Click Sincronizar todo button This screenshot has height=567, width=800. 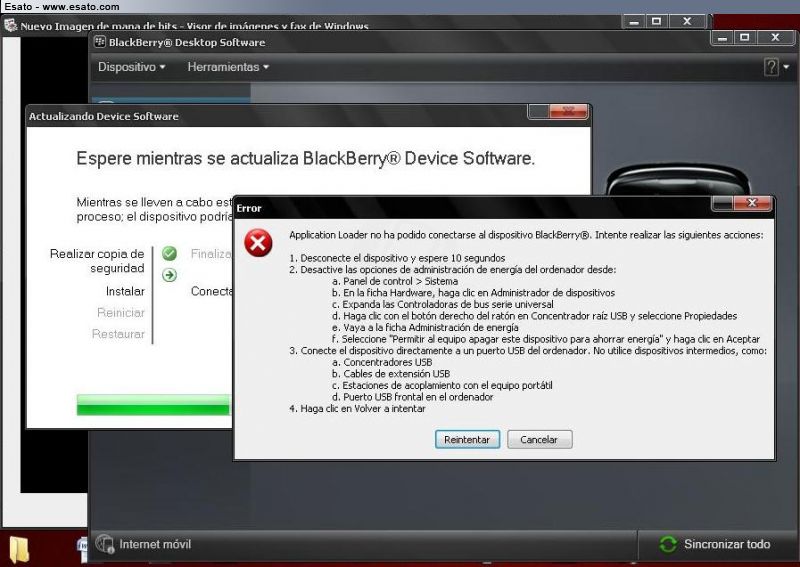tap(715, 545)
